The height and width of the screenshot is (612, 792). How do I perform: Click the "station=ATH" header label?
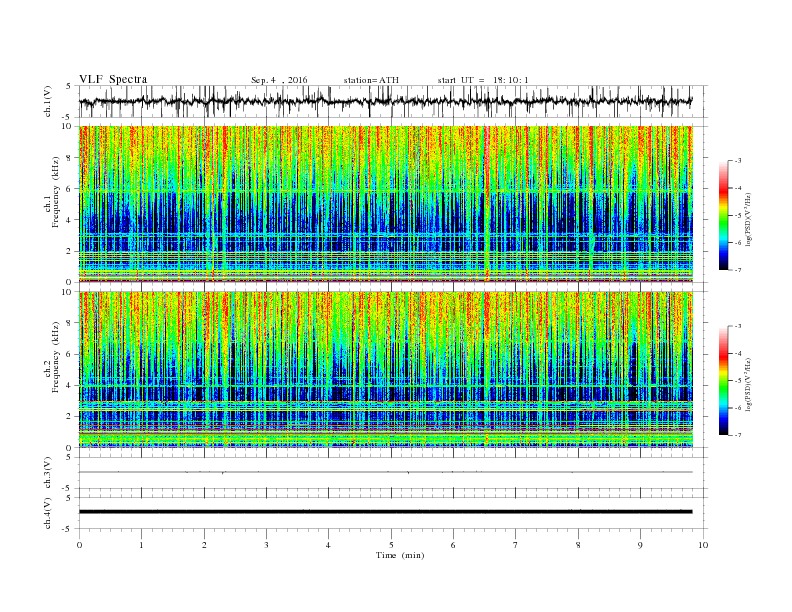click(x=371, y=80)
